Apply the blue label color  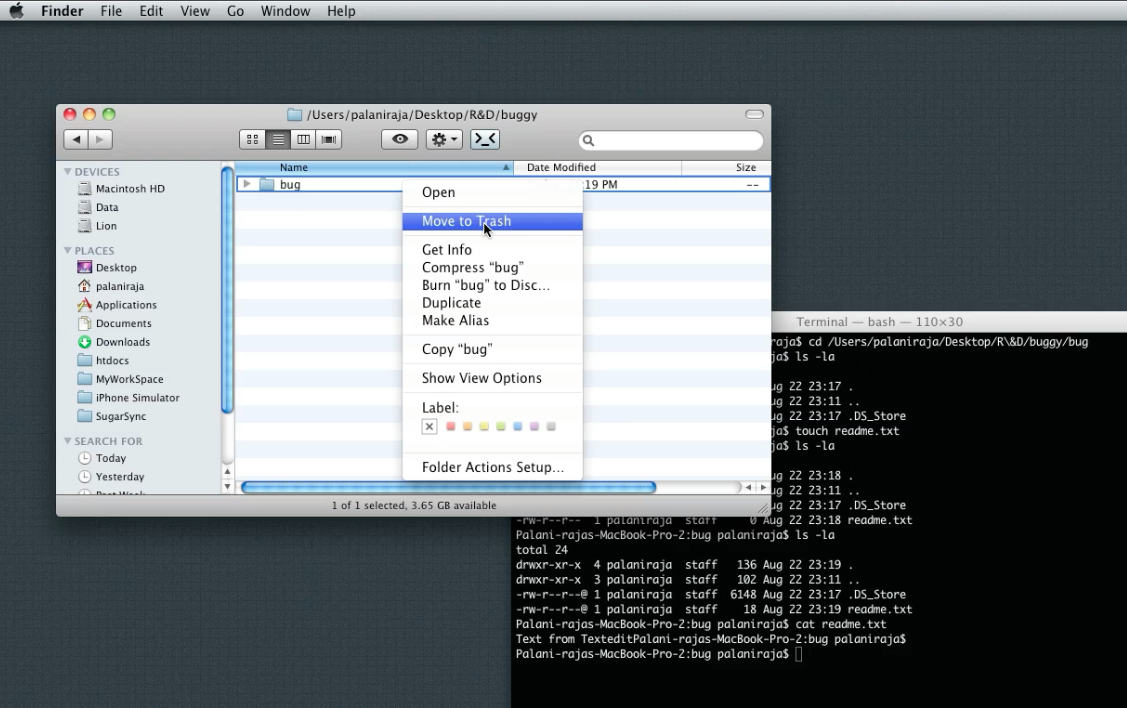(518, 426)
